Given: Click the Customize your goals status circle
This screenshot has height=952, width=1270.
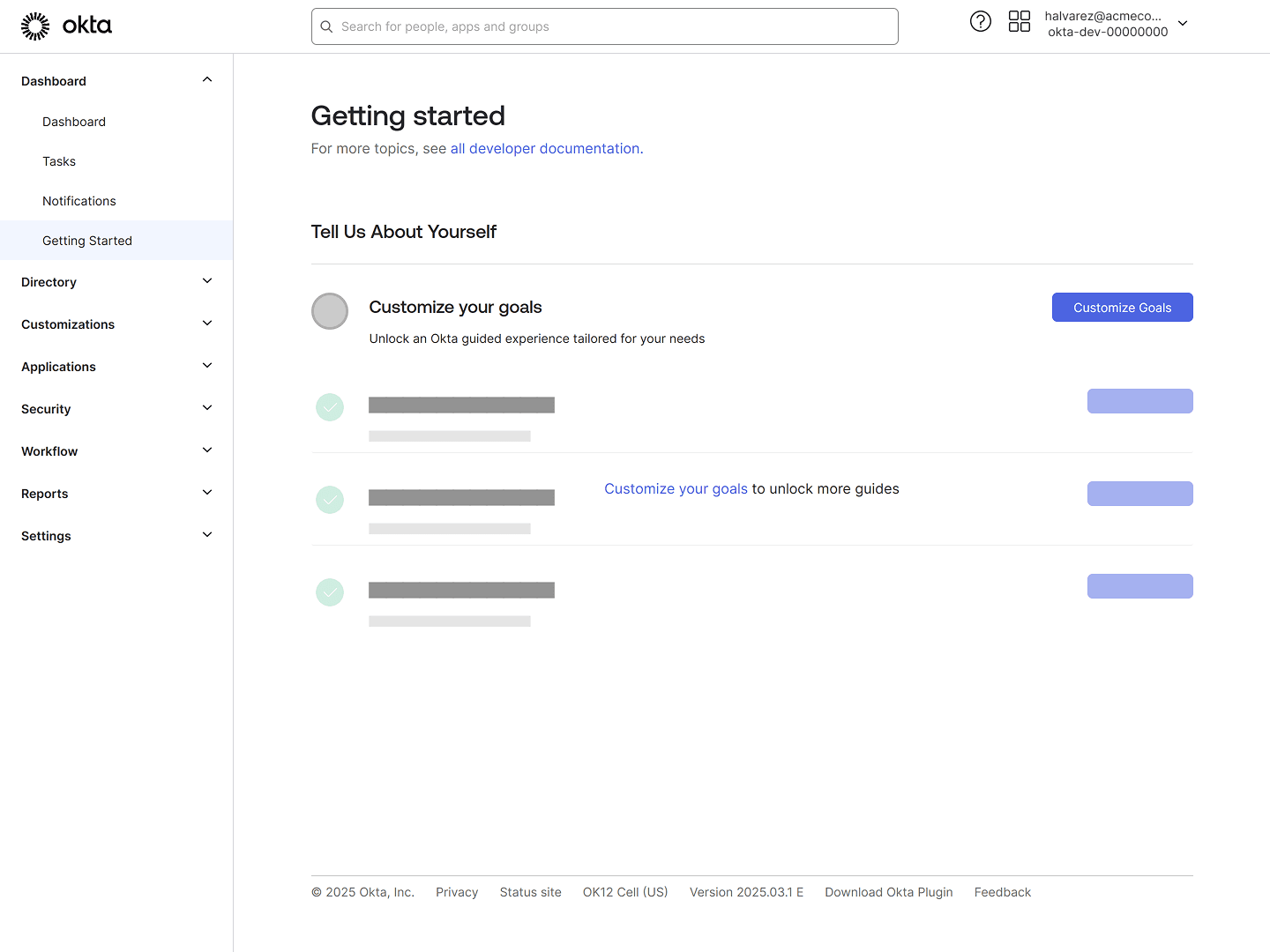Looking at the screenshot, I should 330,311.
